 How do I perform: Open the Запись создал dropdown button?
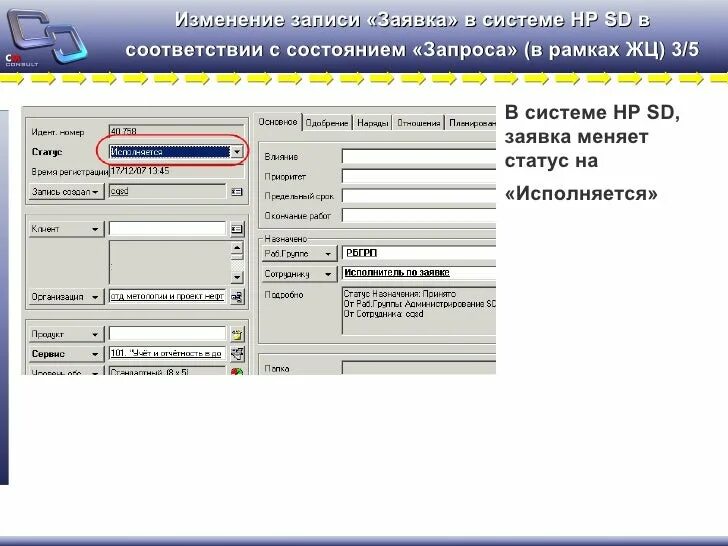pyautogui.click(x=66, y=192)
